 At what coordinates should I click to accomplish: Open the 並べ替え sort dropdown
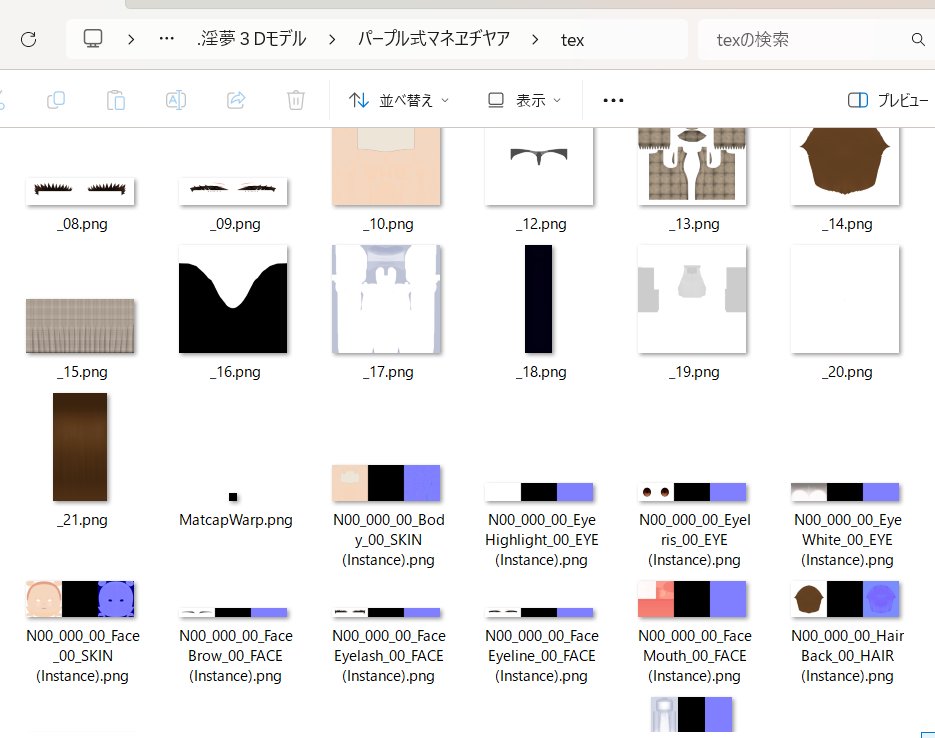[398, 100]
